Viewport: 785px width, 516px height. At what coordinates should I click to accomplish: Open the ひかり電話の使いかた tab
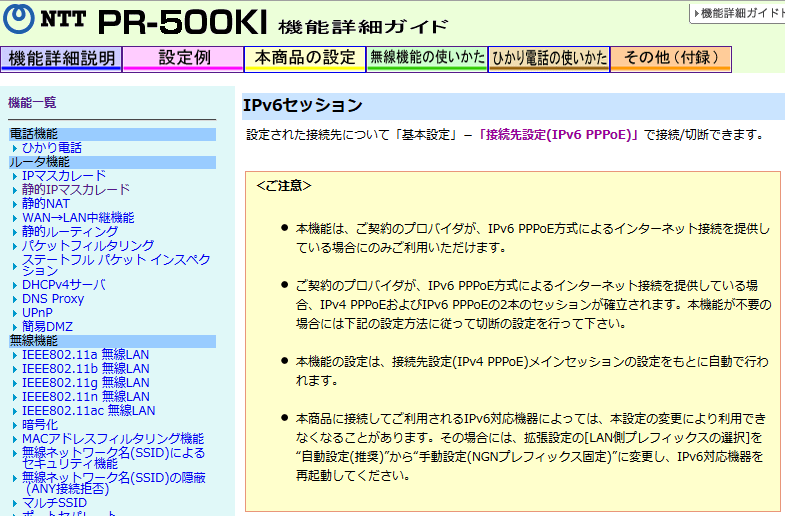pyautogui.click(x=549, y=59)
